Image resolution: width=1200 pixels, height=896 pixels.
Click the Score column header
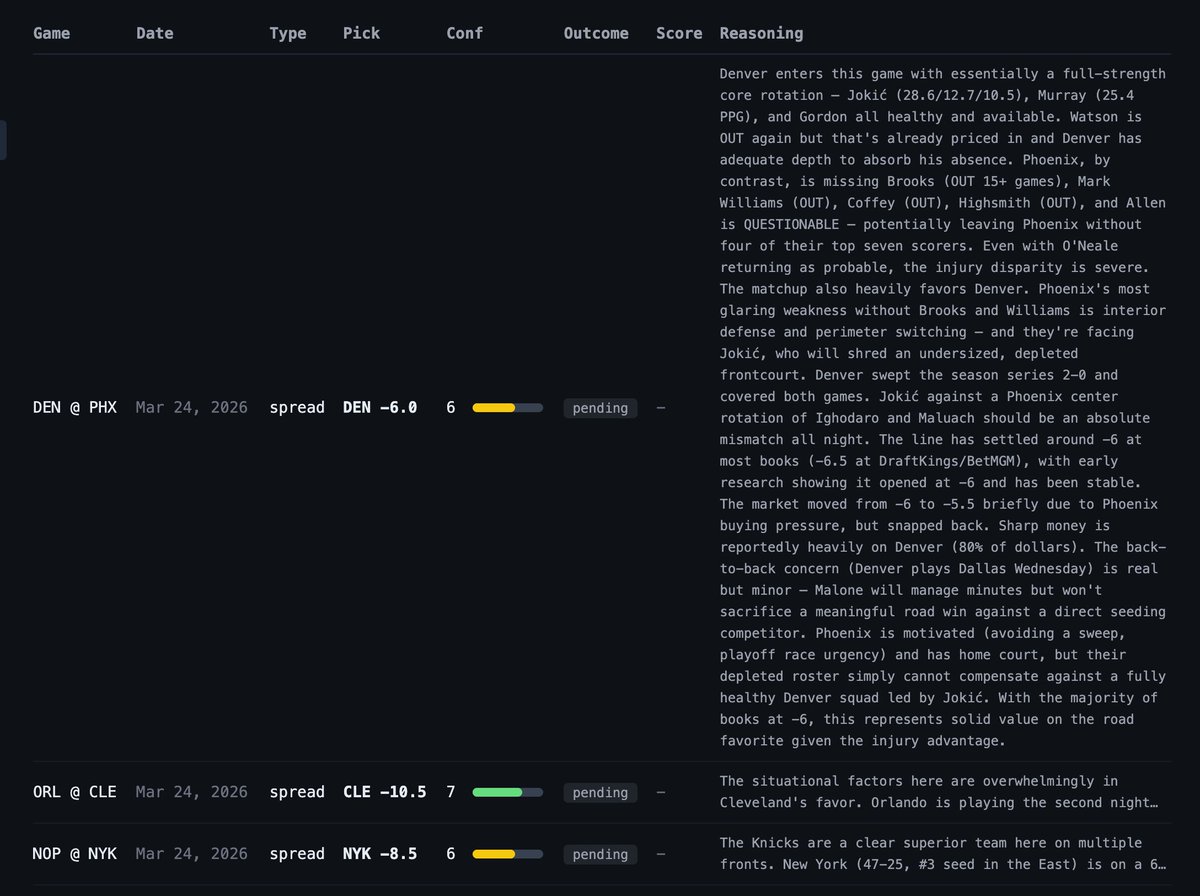coord(679,33)
